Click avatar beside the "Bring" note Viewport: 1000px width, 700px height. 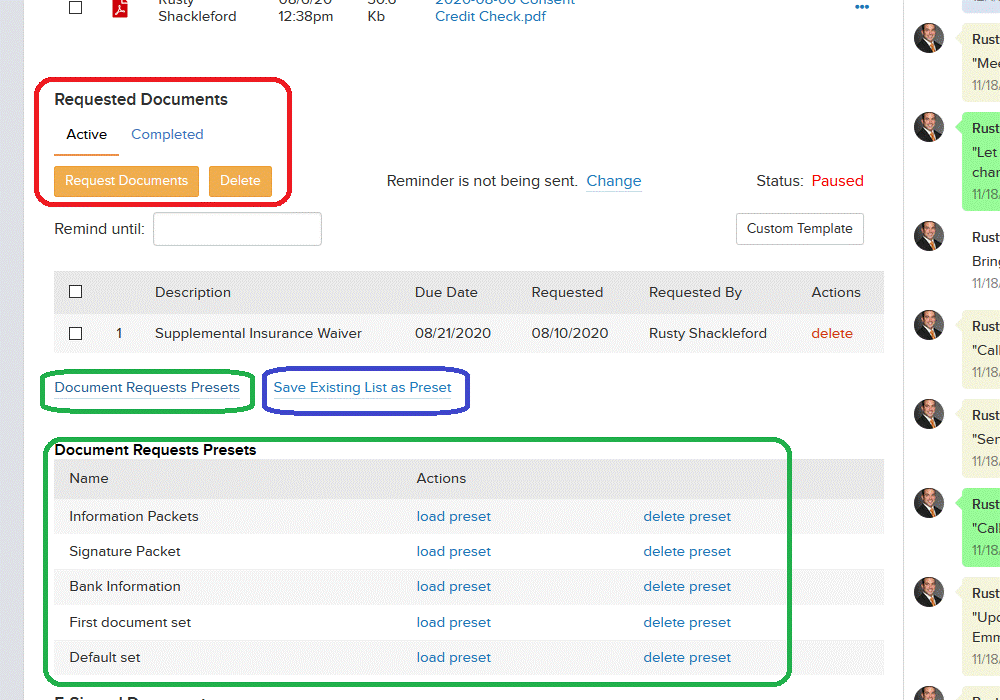(x=929, y=236)
